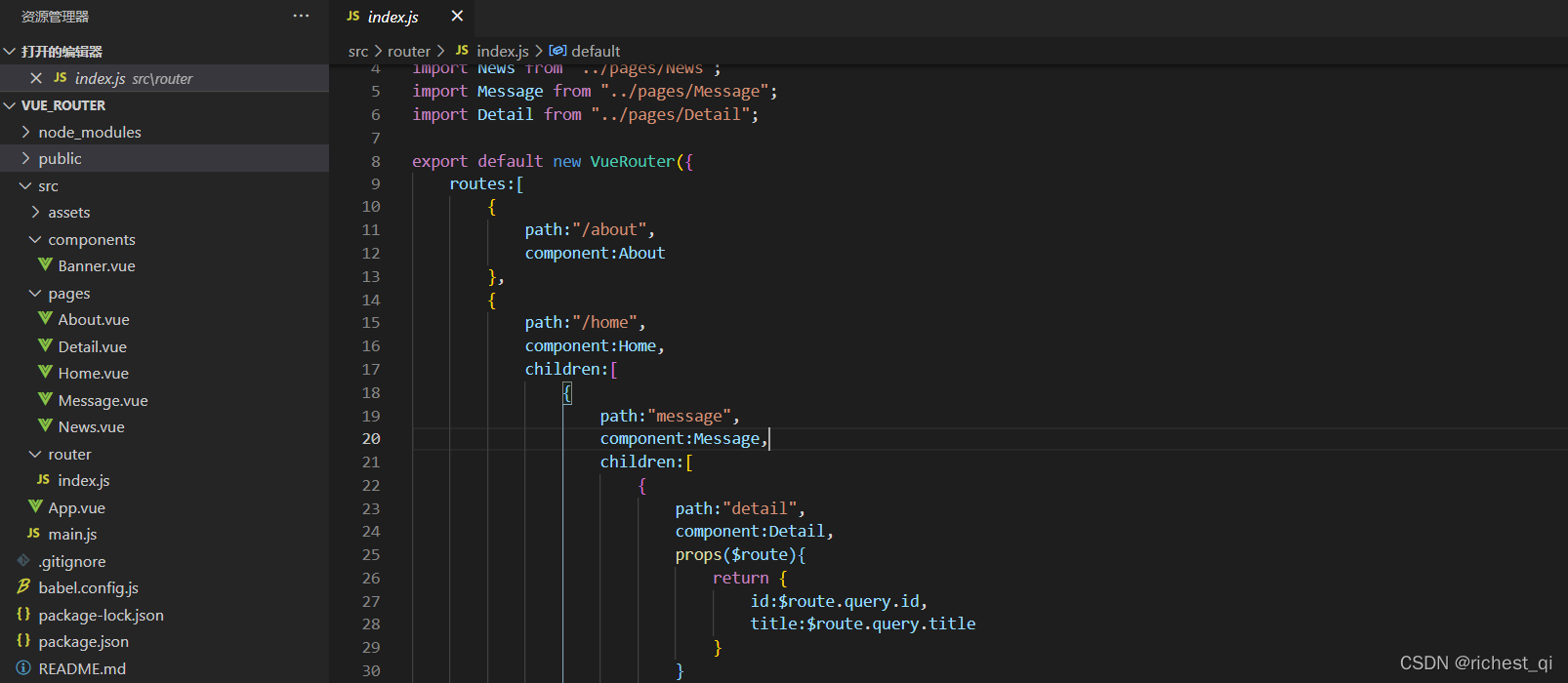Click the JS icon on the index.js tab
Screen dimensions: 1568x683
(353, 16)
